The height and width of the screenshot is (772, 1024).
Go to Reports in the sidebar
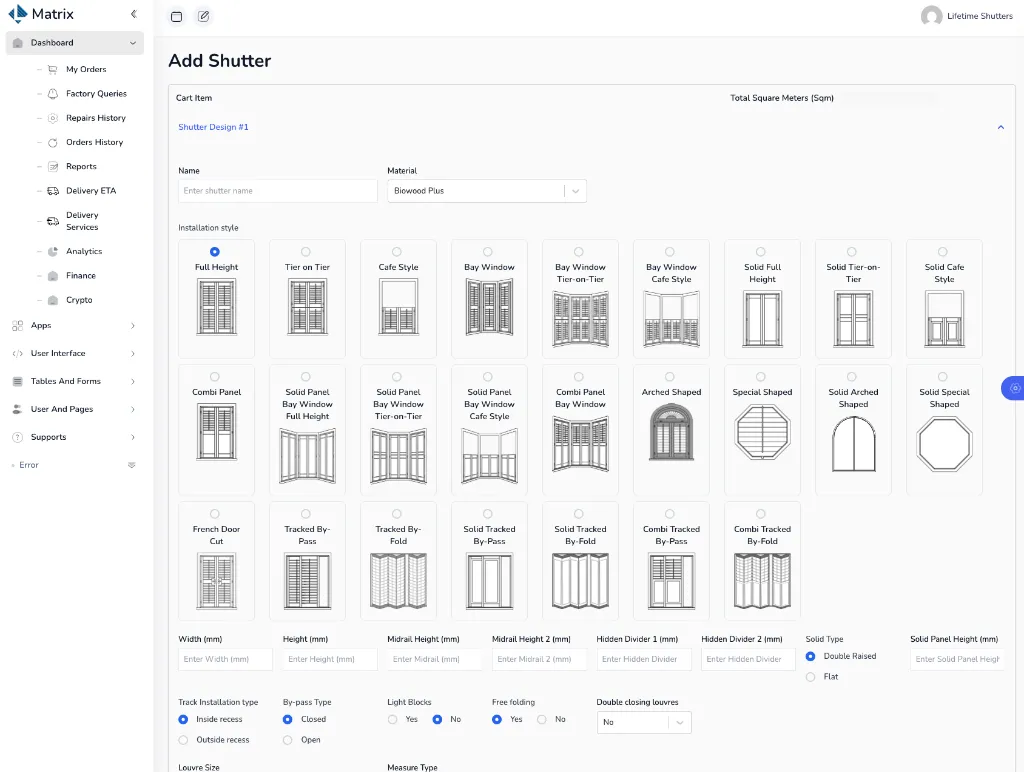click(x=81, y=166)
